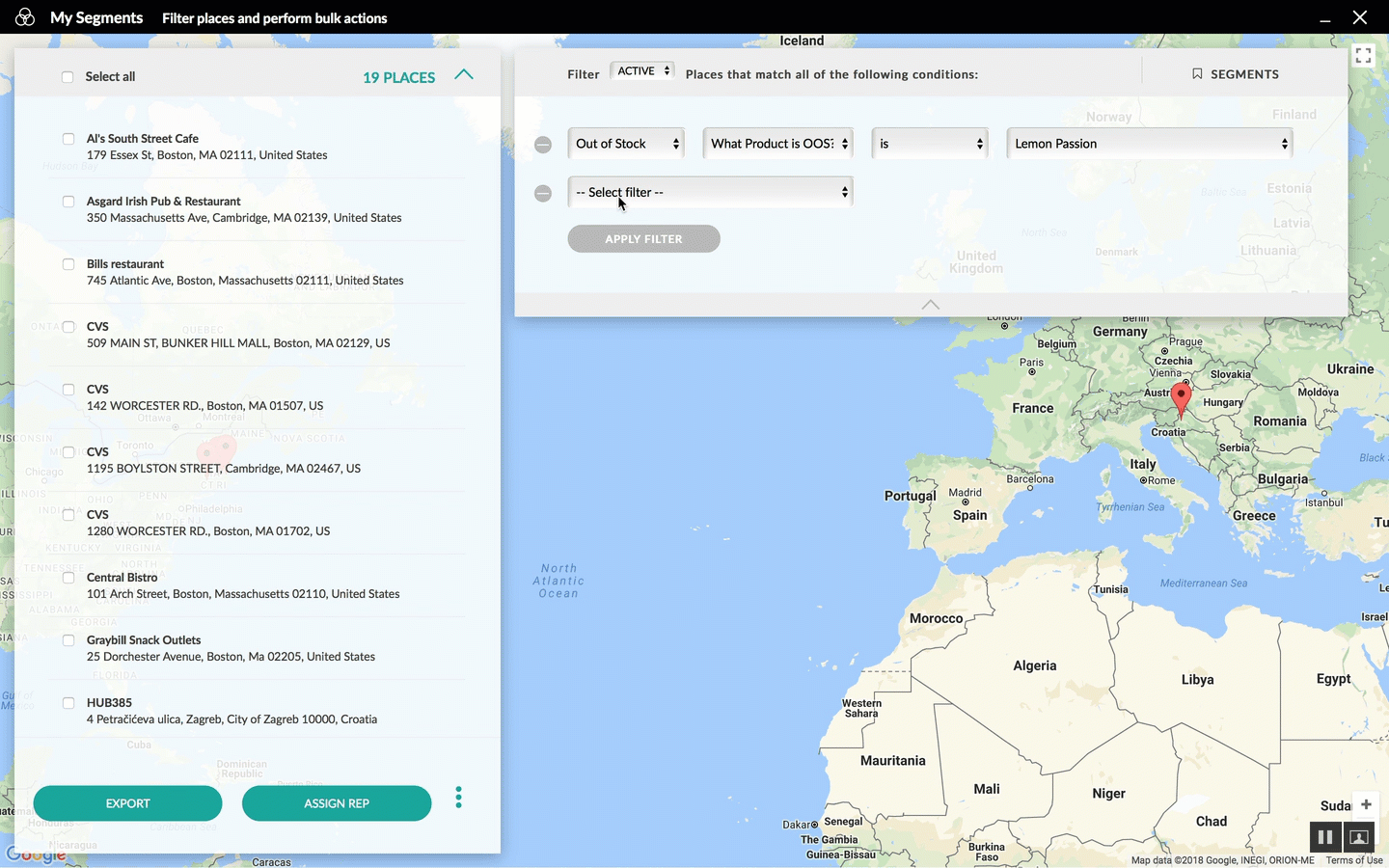Click the 19 Places count label
The width and height of the screenshot is (1389, 868).
coord(398,77)
